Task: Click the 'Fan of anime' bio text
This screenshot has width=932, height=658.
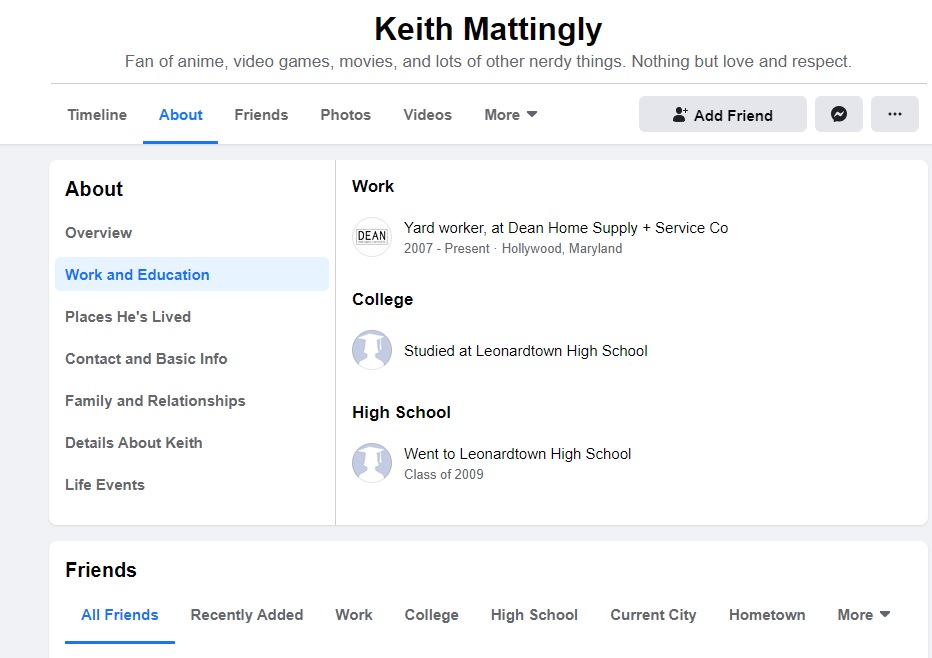Action: pos(488,61)
